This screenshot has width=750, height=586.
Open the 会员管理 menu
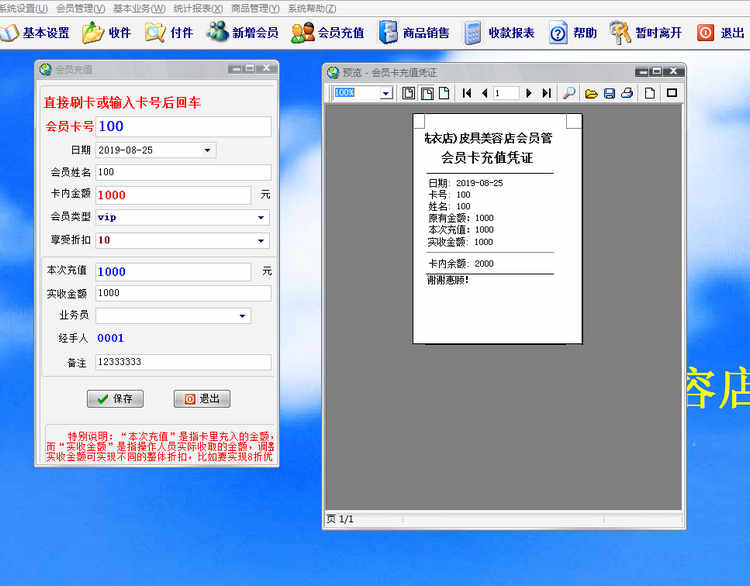coord(80,9)
